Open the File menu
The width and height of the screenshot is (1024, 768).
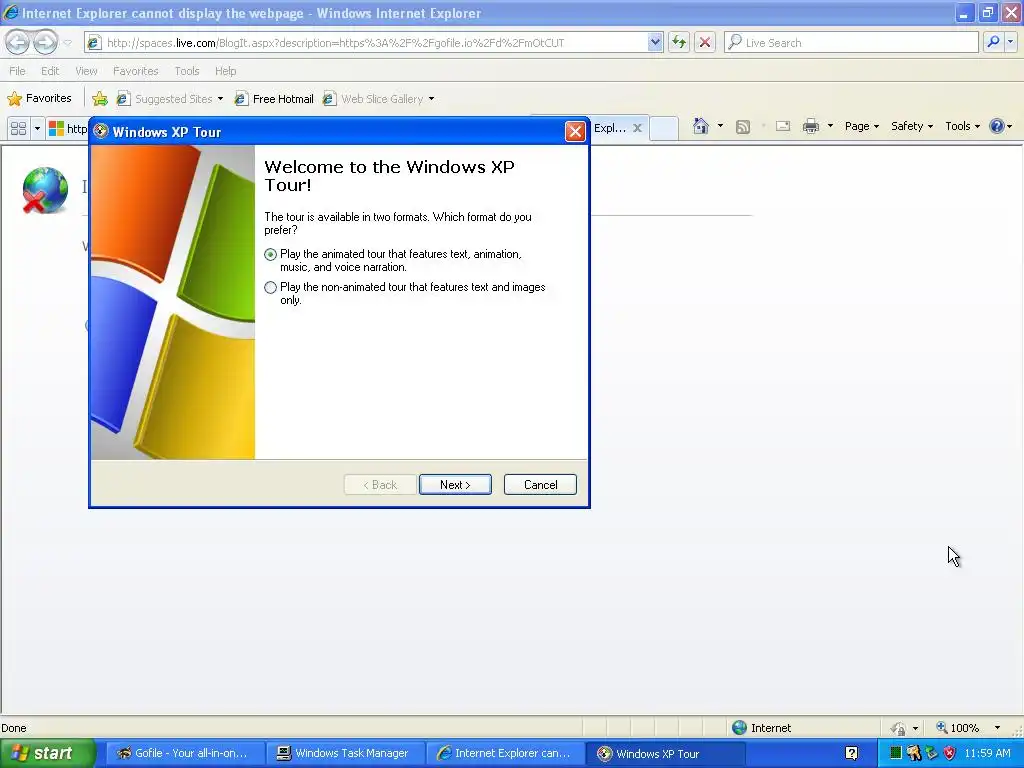[18, 71]
